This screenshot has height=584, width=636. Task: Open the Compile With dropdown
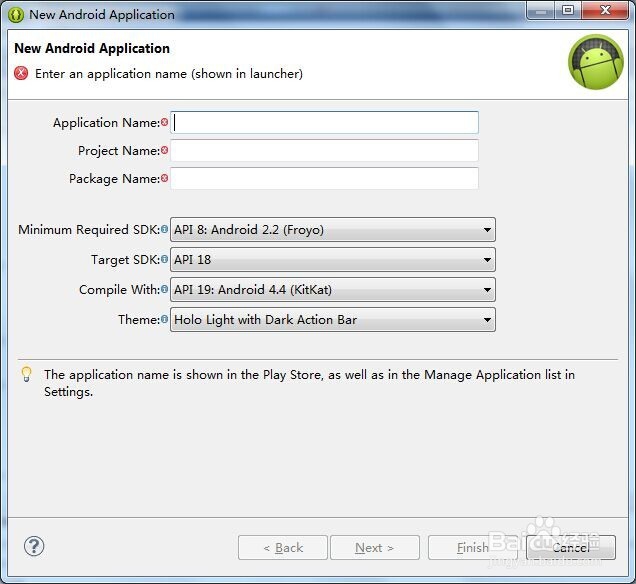[333, 290]
